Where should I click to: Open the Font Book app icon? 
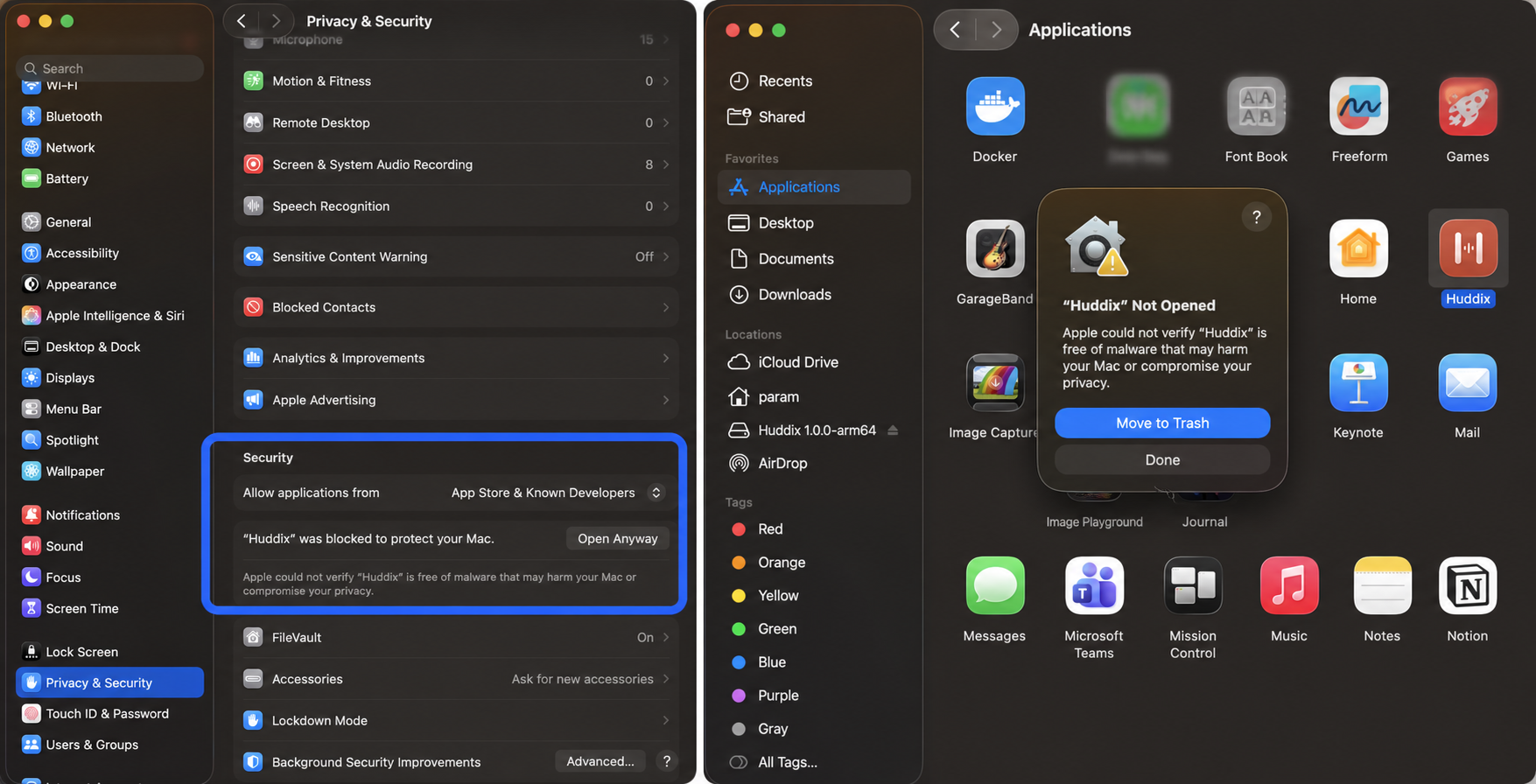click(1256, 106)
